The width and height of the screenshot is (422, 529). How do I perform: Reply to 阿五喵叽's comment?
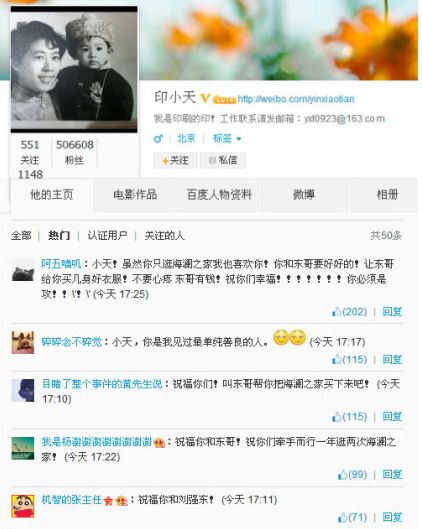[x=392, y=312]
